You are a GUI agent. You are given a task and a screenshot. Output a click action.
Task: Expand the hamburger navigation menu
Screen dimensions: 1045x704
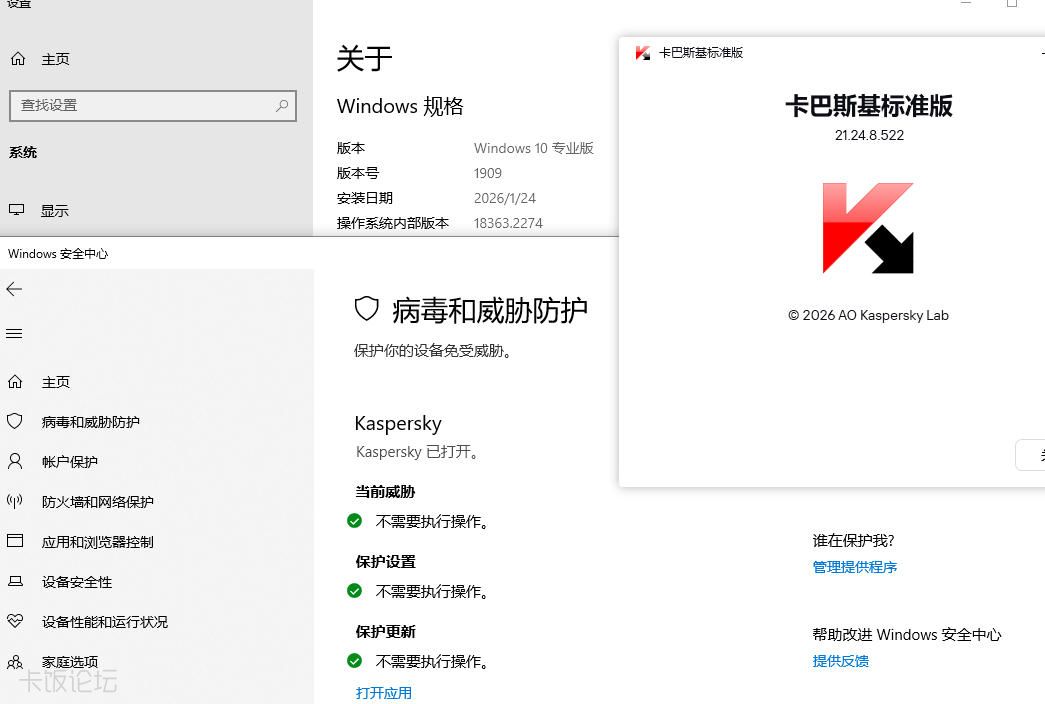pos(14,334)
